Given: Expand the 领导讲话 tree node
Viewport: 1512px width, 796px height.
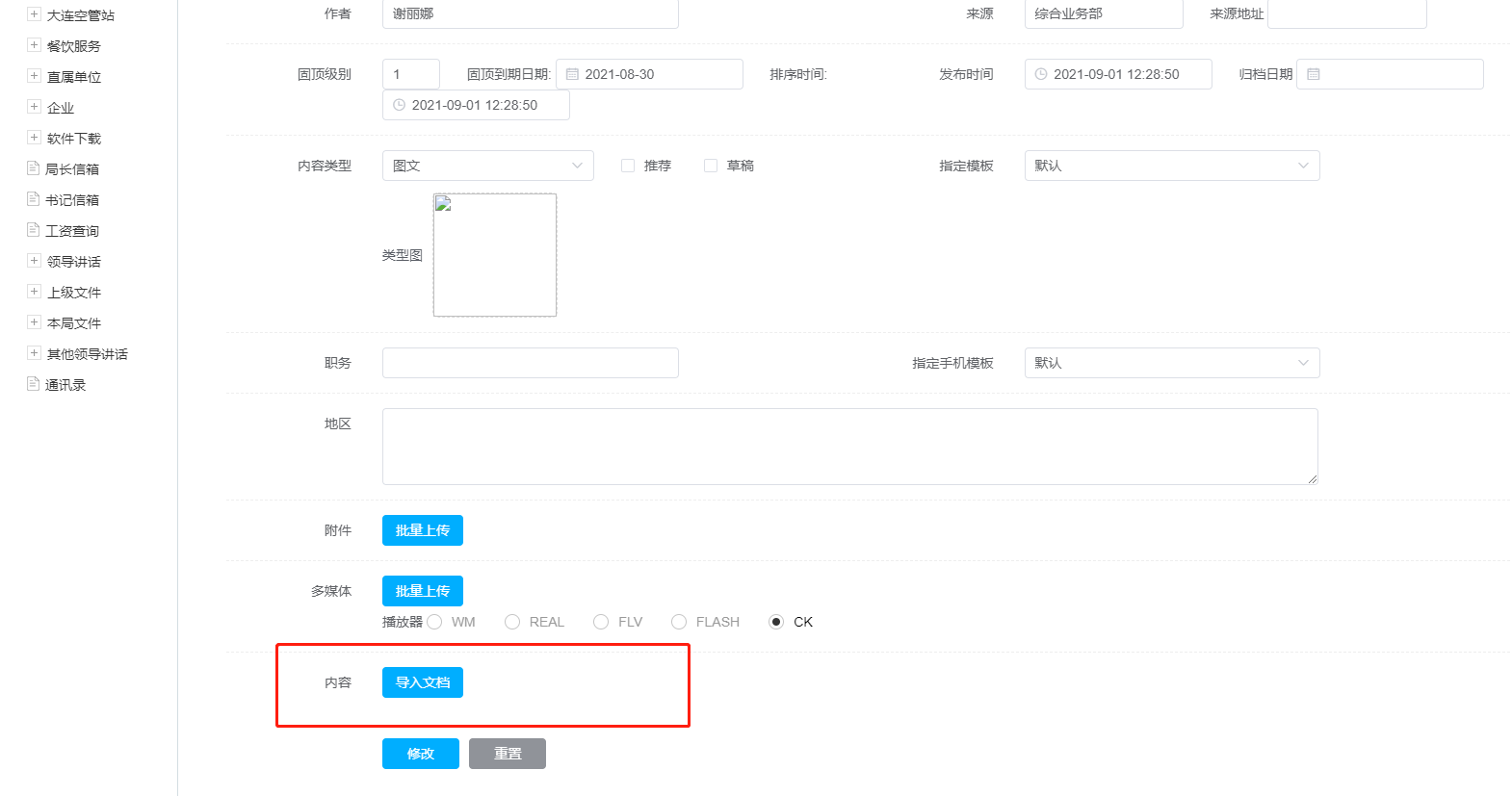Looking at the screenshot, I should 34,261.
